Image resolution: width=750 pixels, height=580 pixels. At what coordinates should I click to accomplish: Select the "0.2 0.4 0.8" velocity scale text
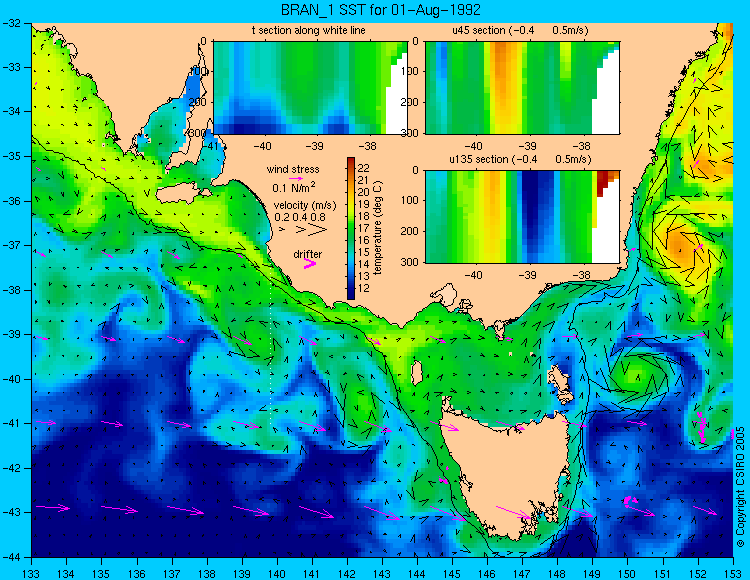(300, 218)
